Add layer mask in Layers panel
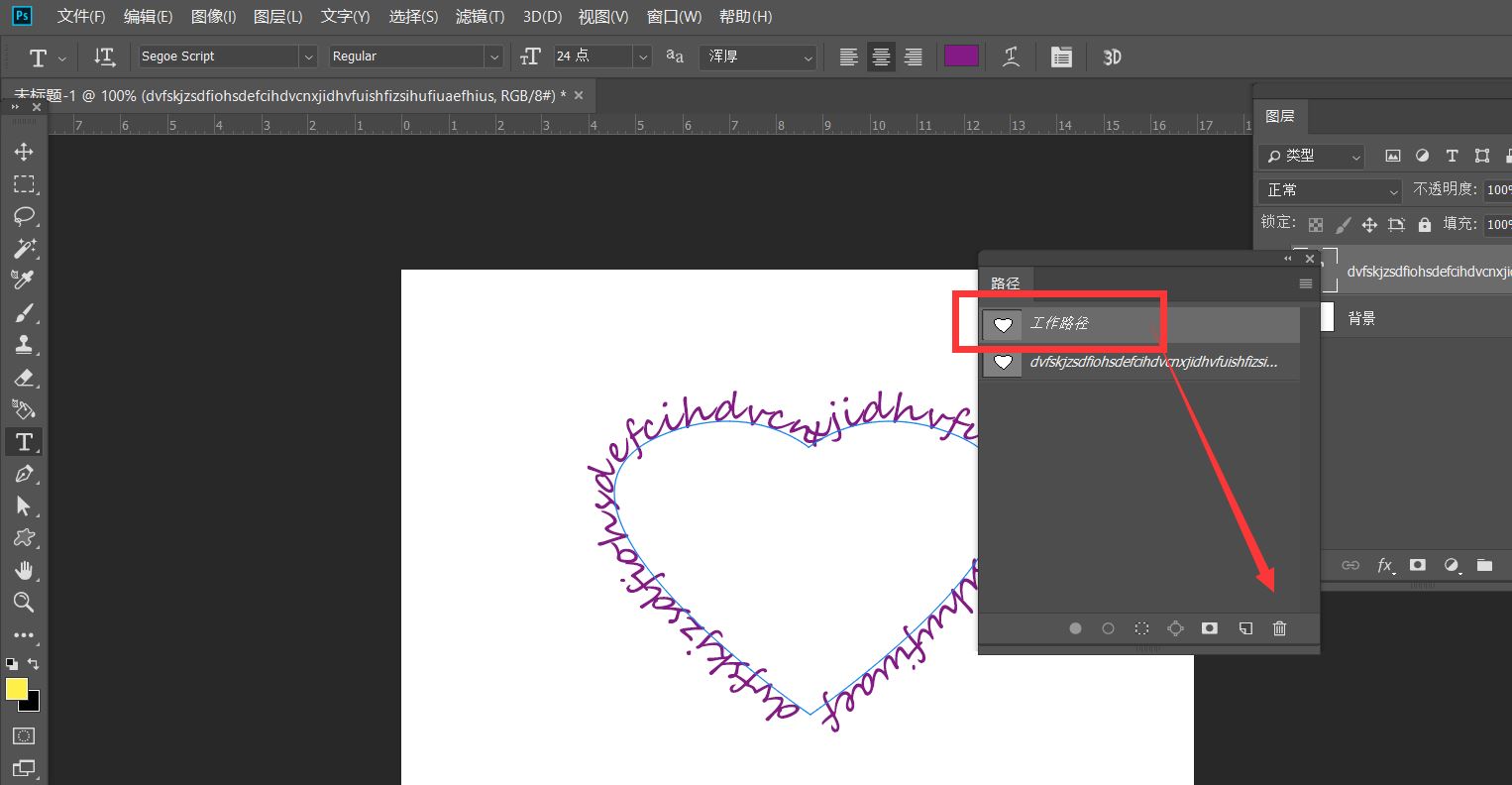The height and width of the screenshot is (785, 1512). click(1418, 565)
